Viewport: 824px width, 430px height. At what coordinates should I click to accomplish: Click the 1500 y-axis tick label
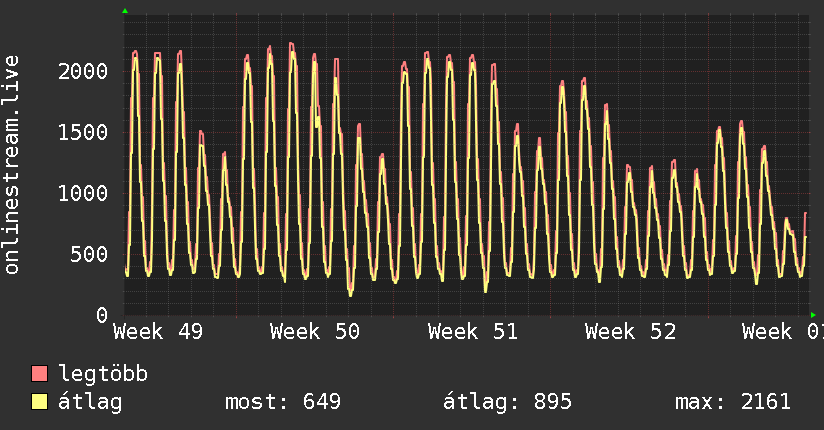tap(83, 132)
